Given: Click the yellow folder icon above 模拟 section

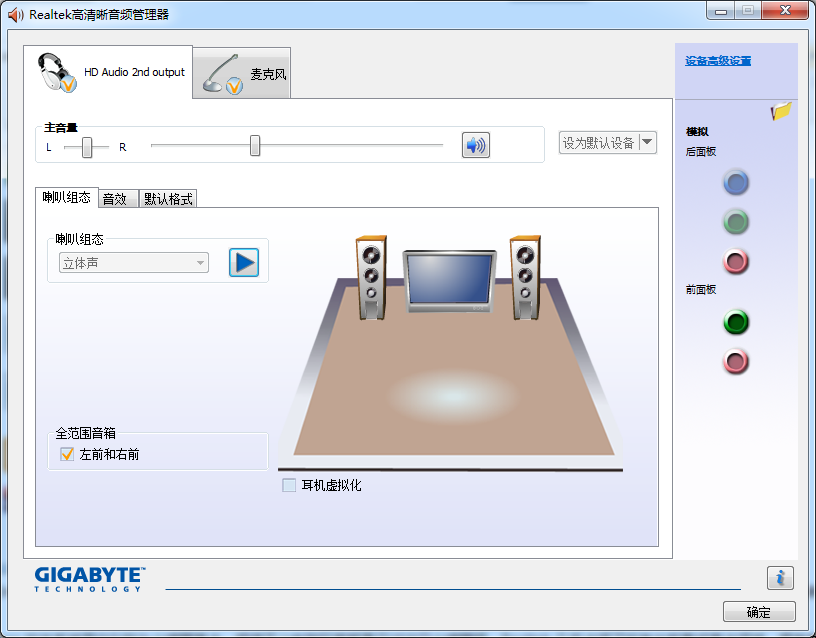Looking at the screenshot, I should [779, 113].
